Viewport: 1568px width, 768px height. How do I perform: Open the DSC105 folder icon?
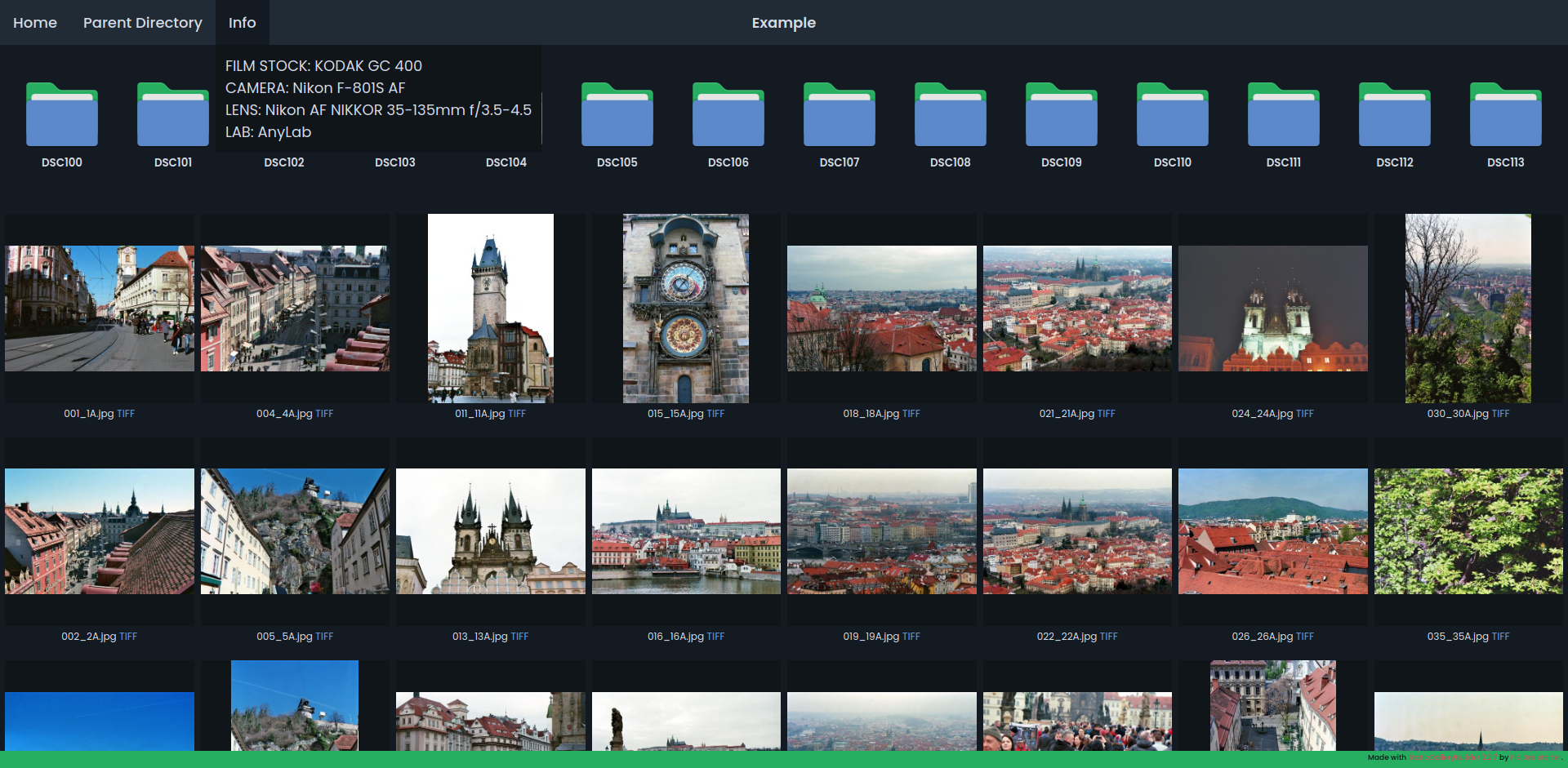coord(617,115)
